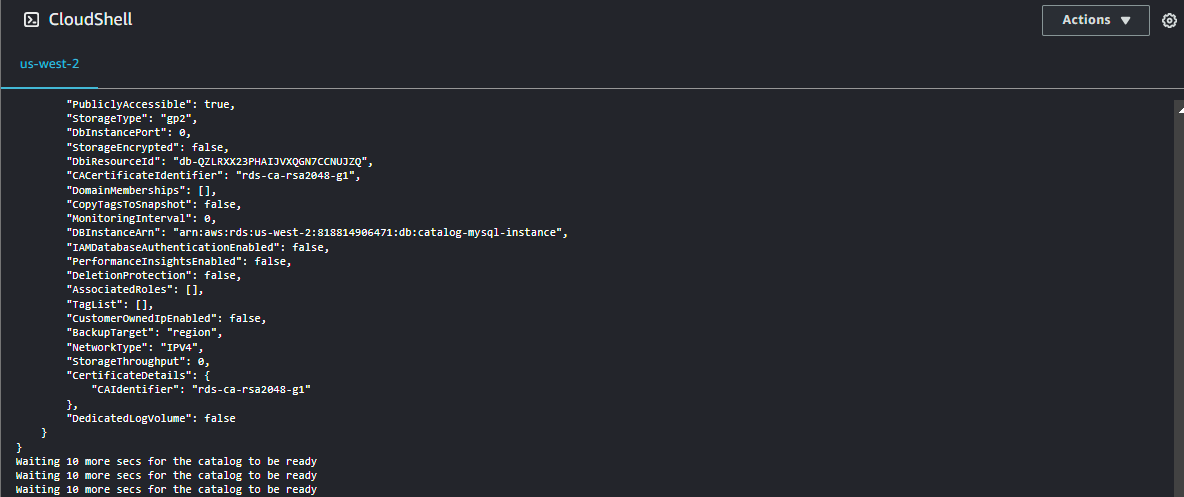Screen dimensions: 1184x497
Task: Click the "DedicatedLogVolume" output line
Action: (x=151, y=418)
